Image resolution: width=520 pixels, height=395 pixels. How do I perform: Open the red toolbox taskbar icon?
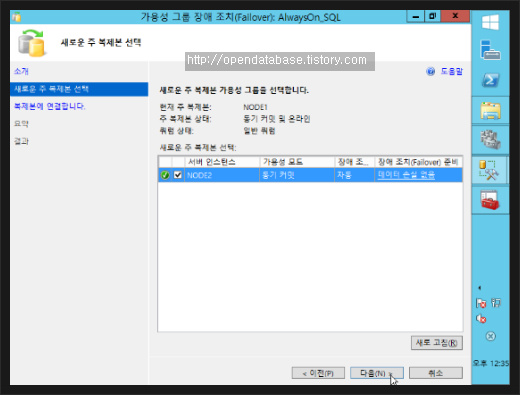coord(490,200)
